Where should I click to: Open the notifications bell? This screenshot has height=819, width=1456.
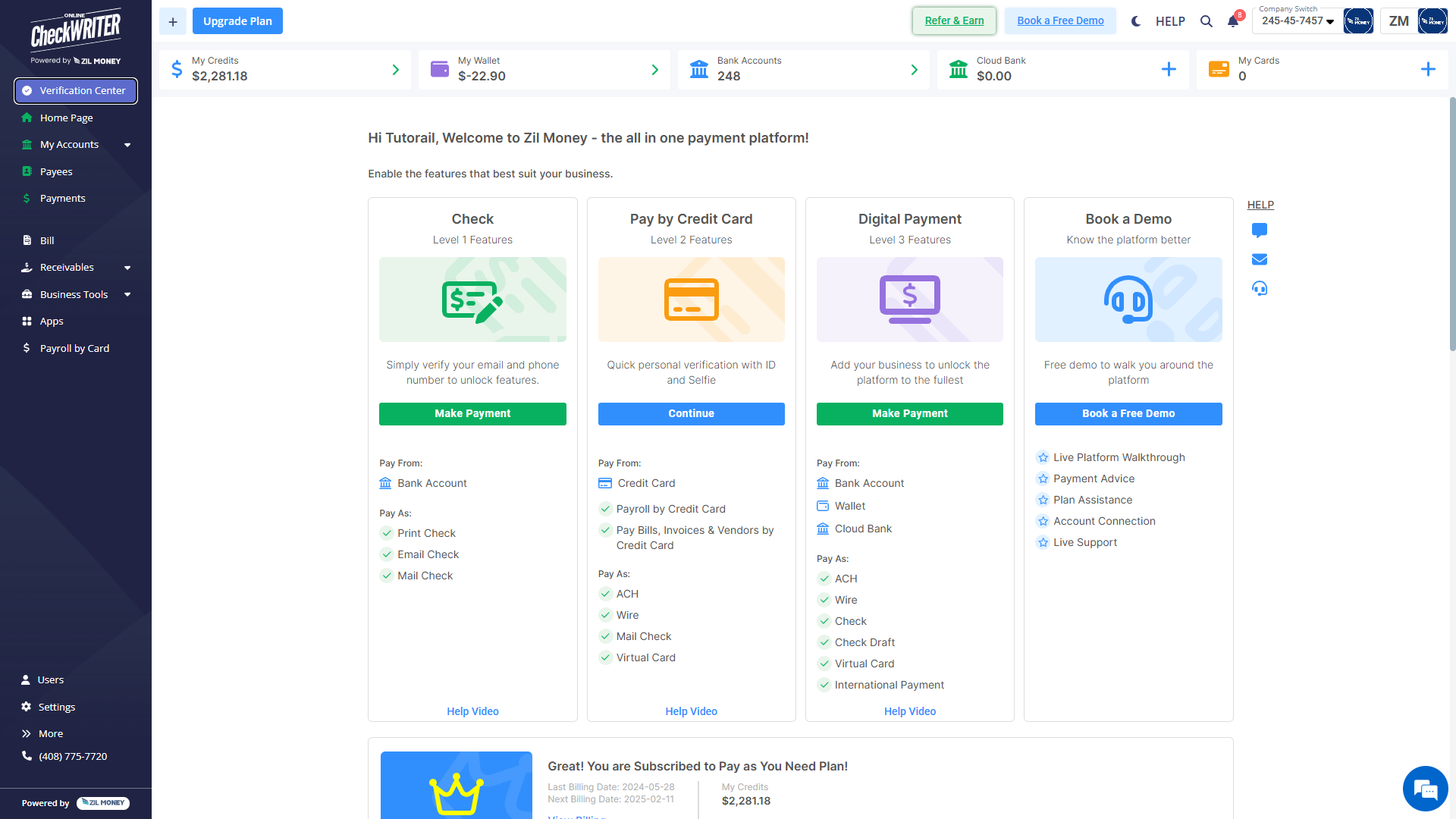pos(1232,21)
